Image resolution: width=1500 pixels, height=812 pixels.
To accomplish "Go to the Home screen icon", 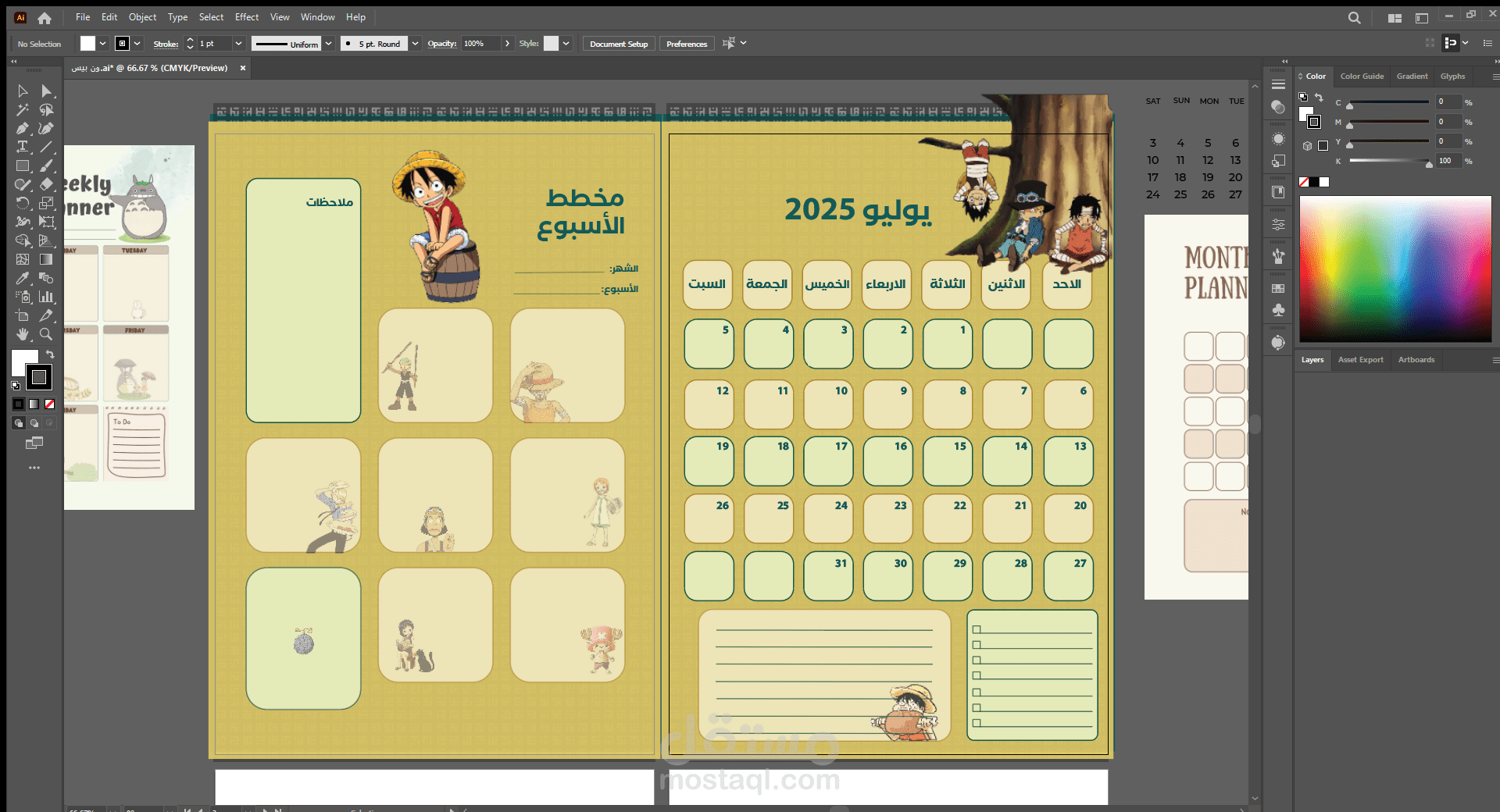I will (x=45, y=17).
